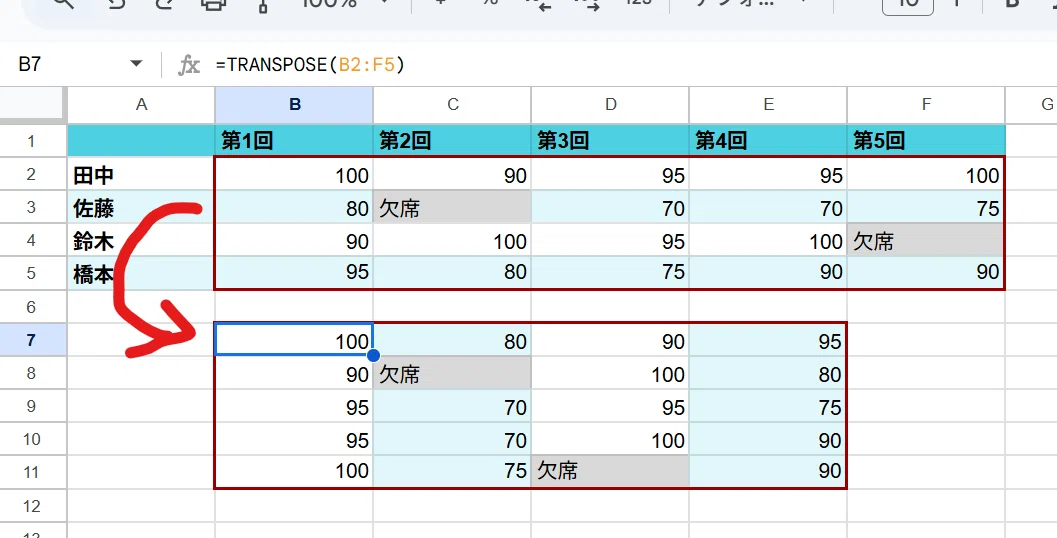1057x538 pixels.
Task: Click the select-all corner of the grid
Action: click(x=33, y=104)
